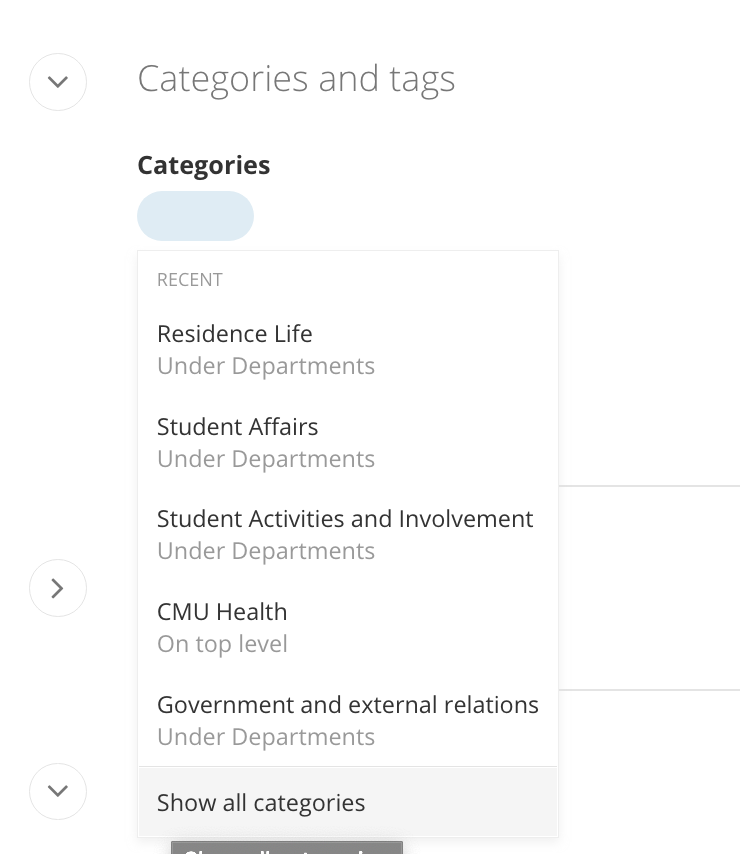Select the Residence Life category
Viewport: 740px width, 854px height.
point(235,334)
